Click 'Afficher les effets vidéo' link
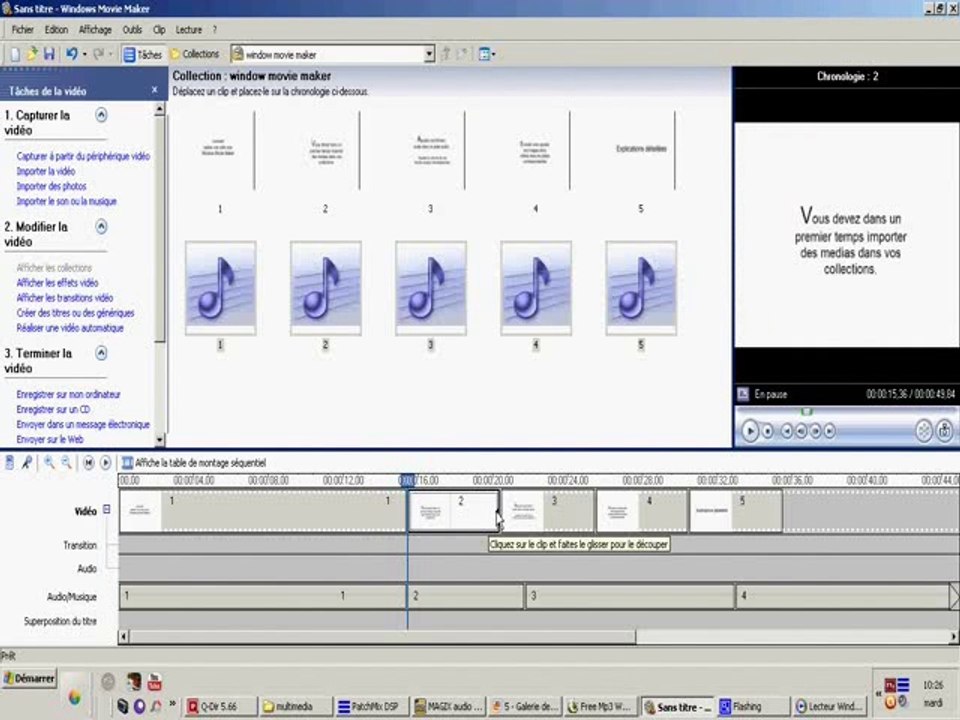The height and width of the screenshot is (720, 960). click(x=58, y=283)
